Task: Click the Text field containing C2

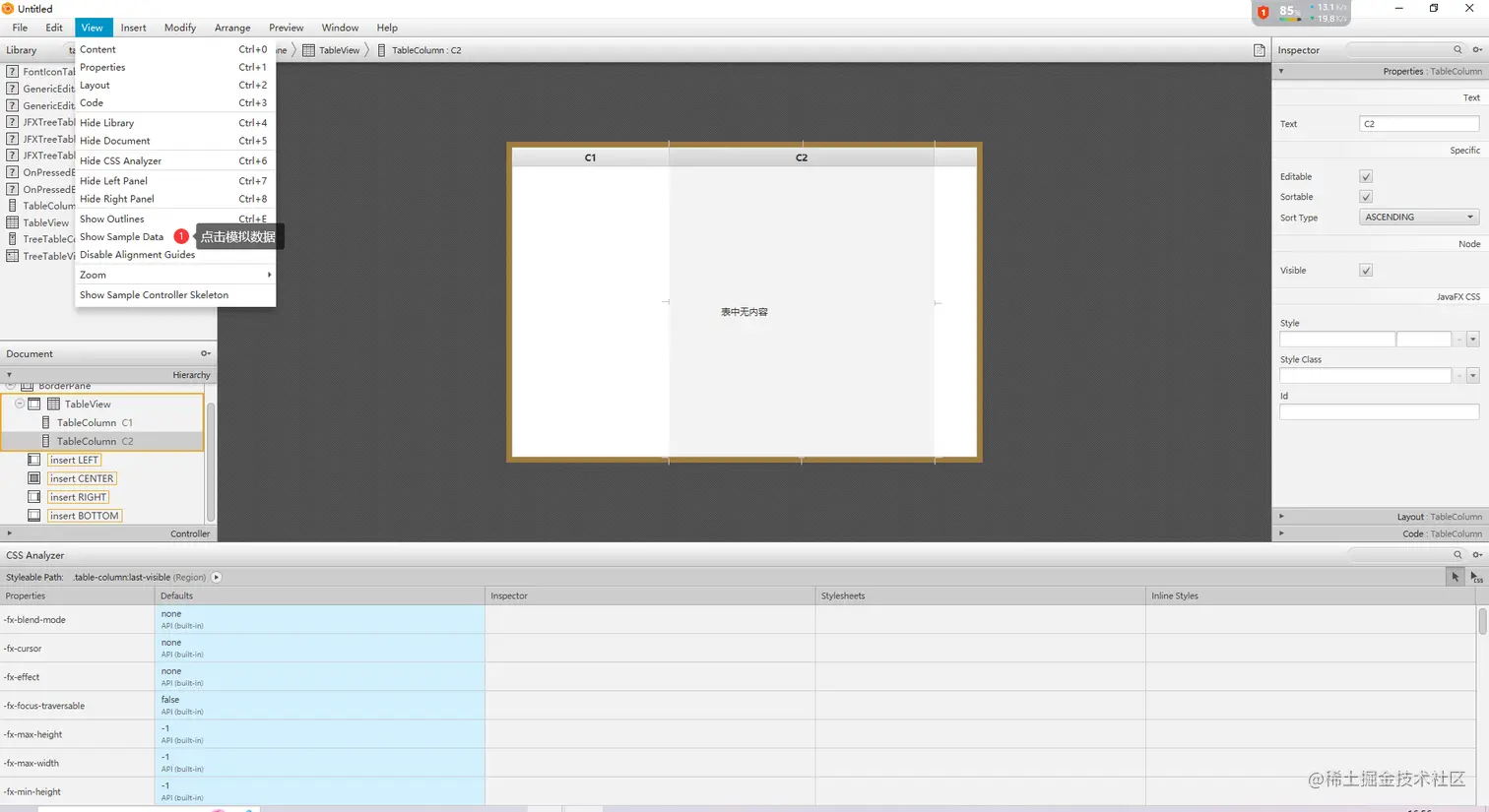Action: pyautogui.click(x=1419, y=123)
